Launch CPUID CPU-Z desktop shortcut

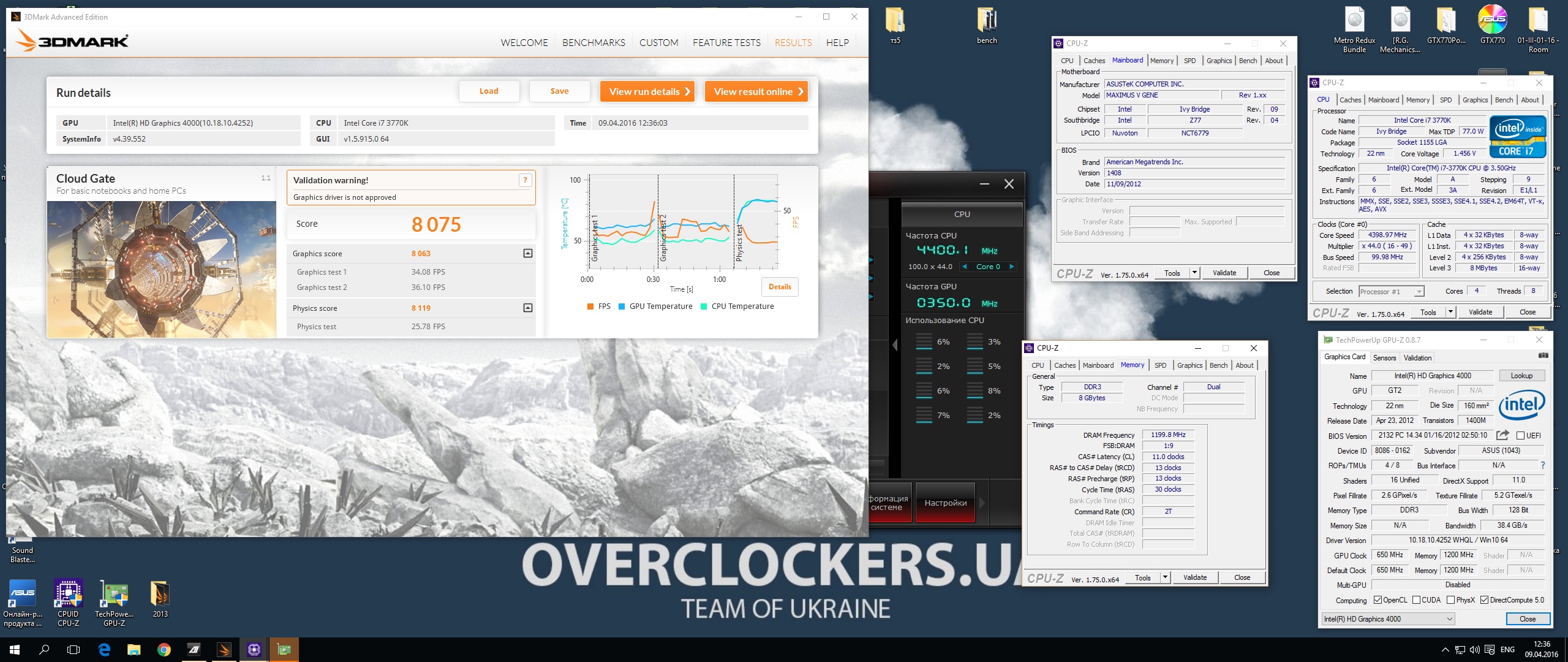click(x=68, y=603)
